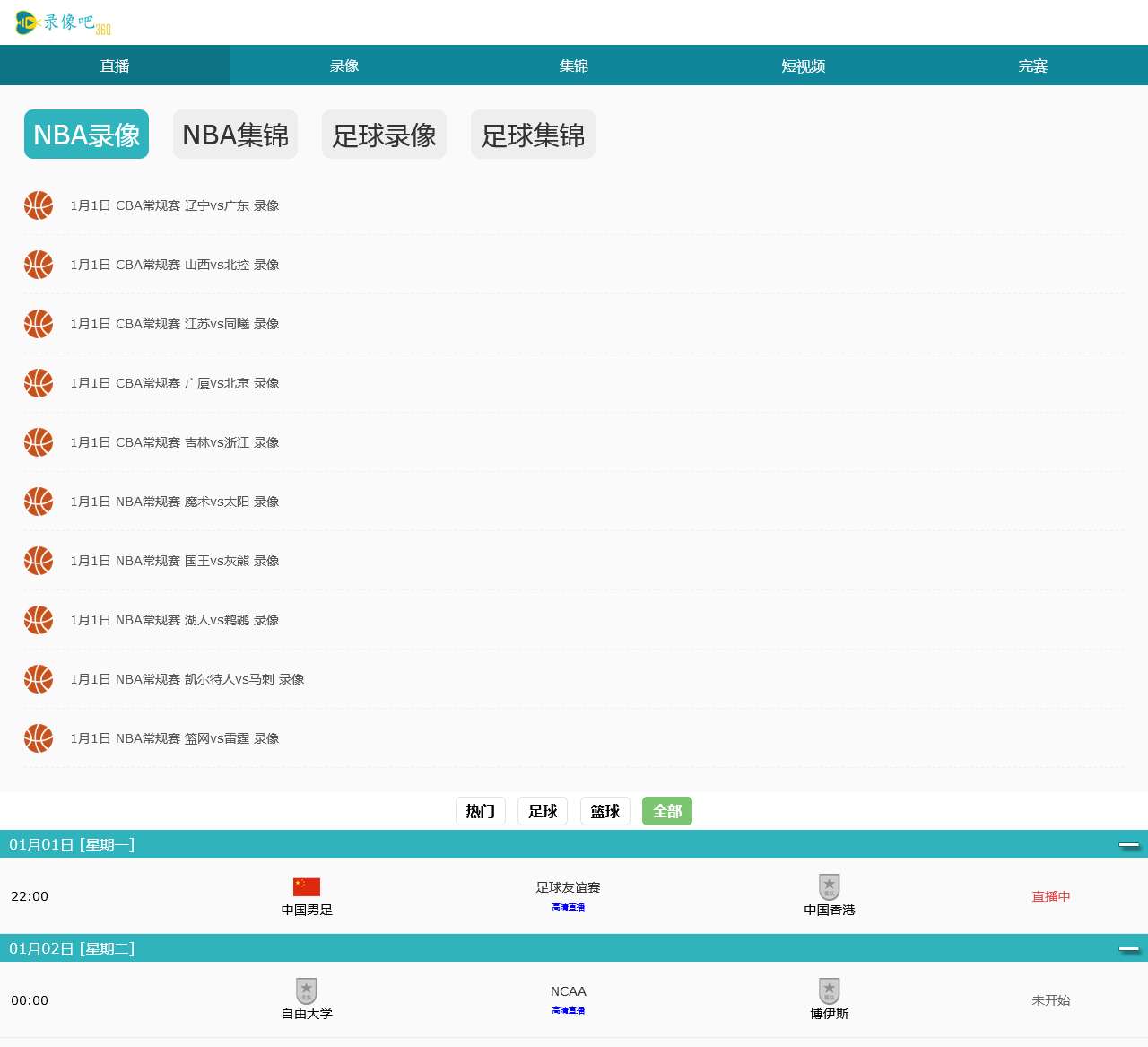Open 1月1日 NBA常规赛 魔术vs太阳 录像

175,502
